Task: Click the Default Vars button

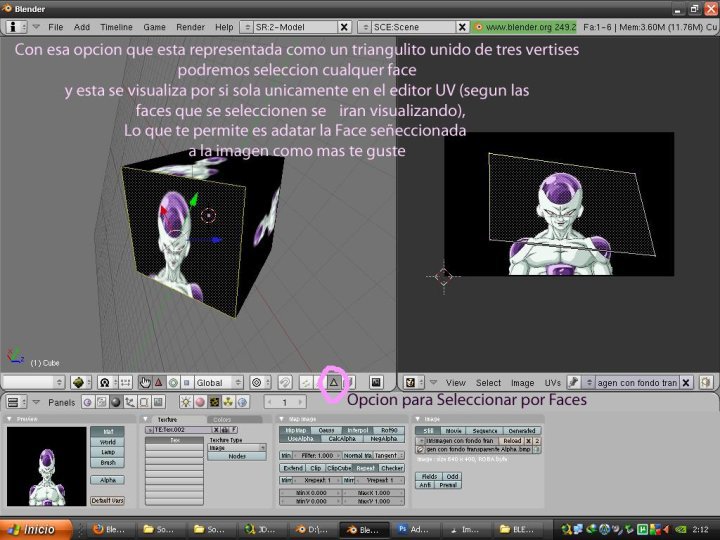Action: click(107, 500)
